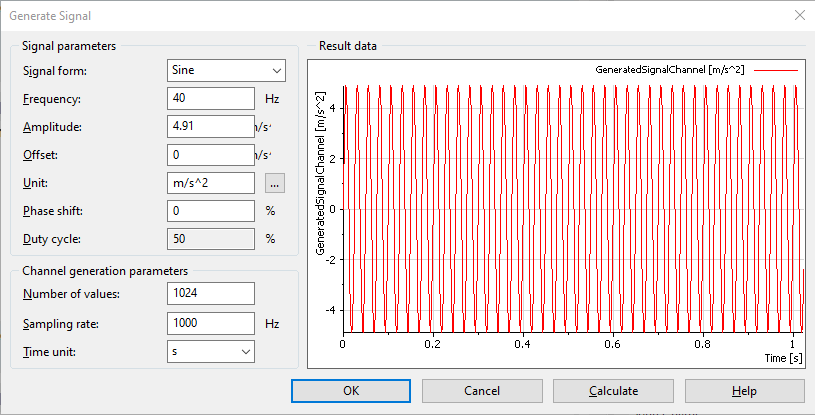Edit the Number of values field
Screen dimensions: 815x415
tap(211, 293)
